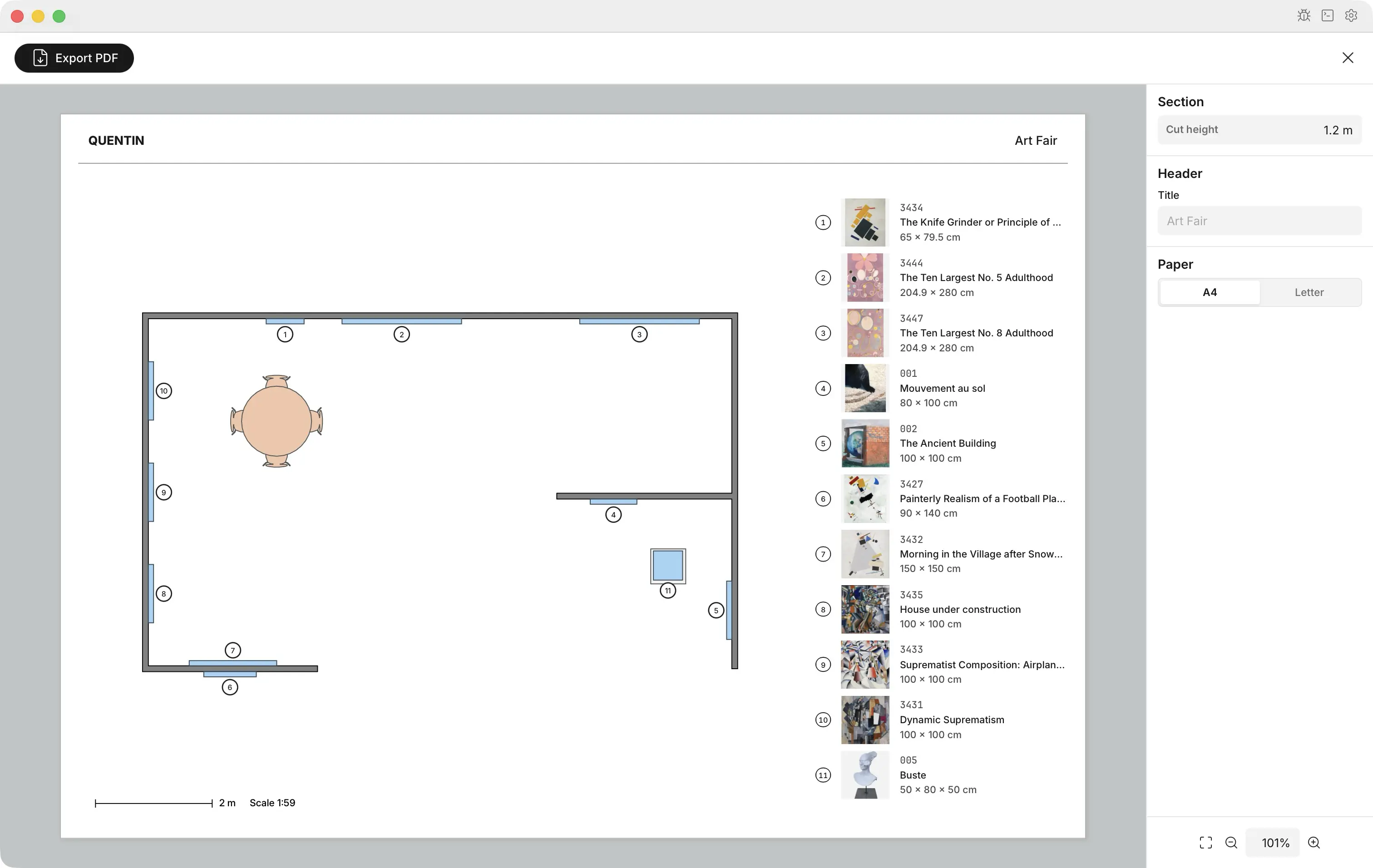Click The Ancient Building thumbnail
Viewport: 1373px width, 868px height.
(x=865, y=444)
